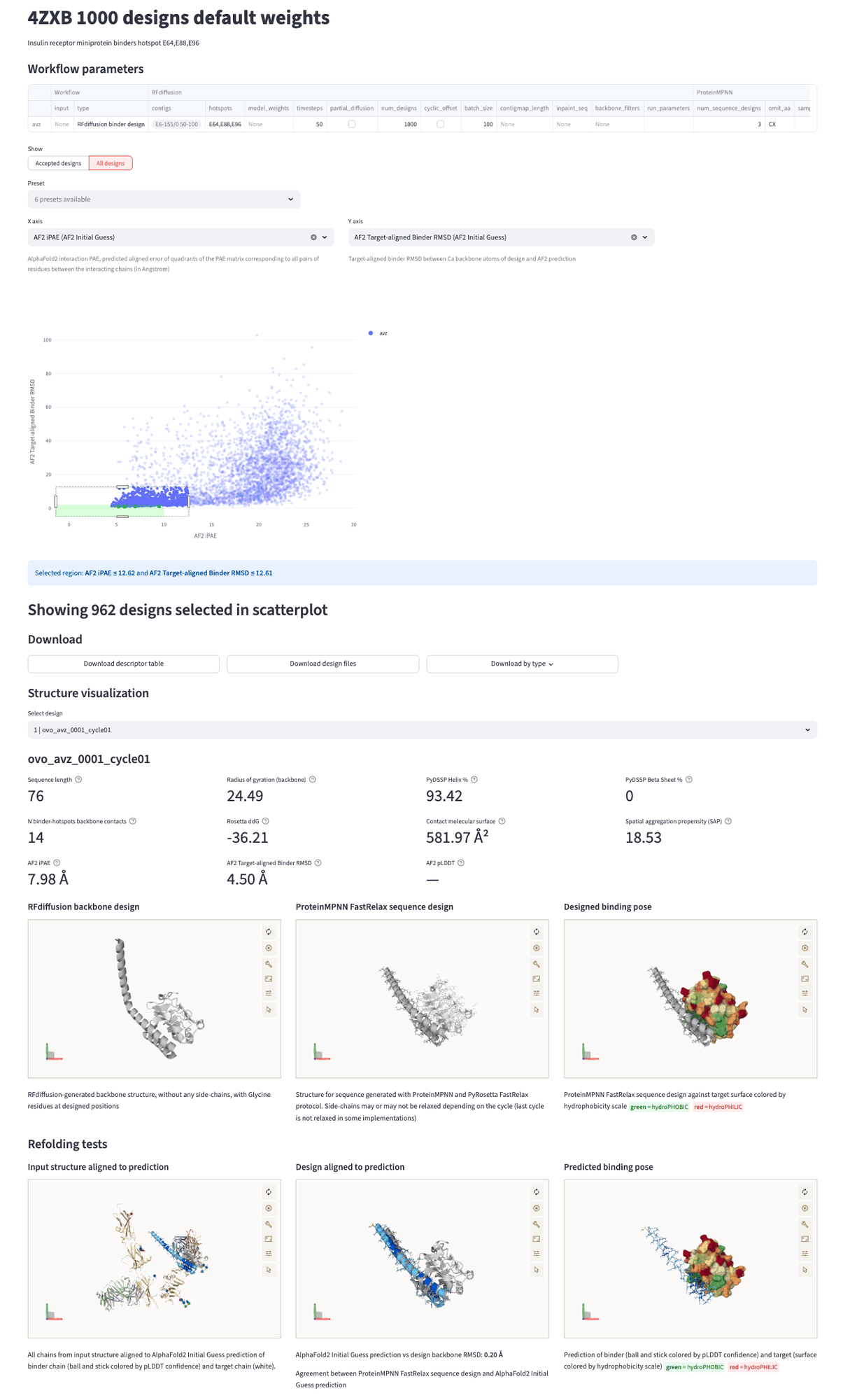The height and width of the screenshot is (1400, 850).
Task: Open settings sliders icon in Predicted binding pose viewer
Action: (x=805, y=1254)
